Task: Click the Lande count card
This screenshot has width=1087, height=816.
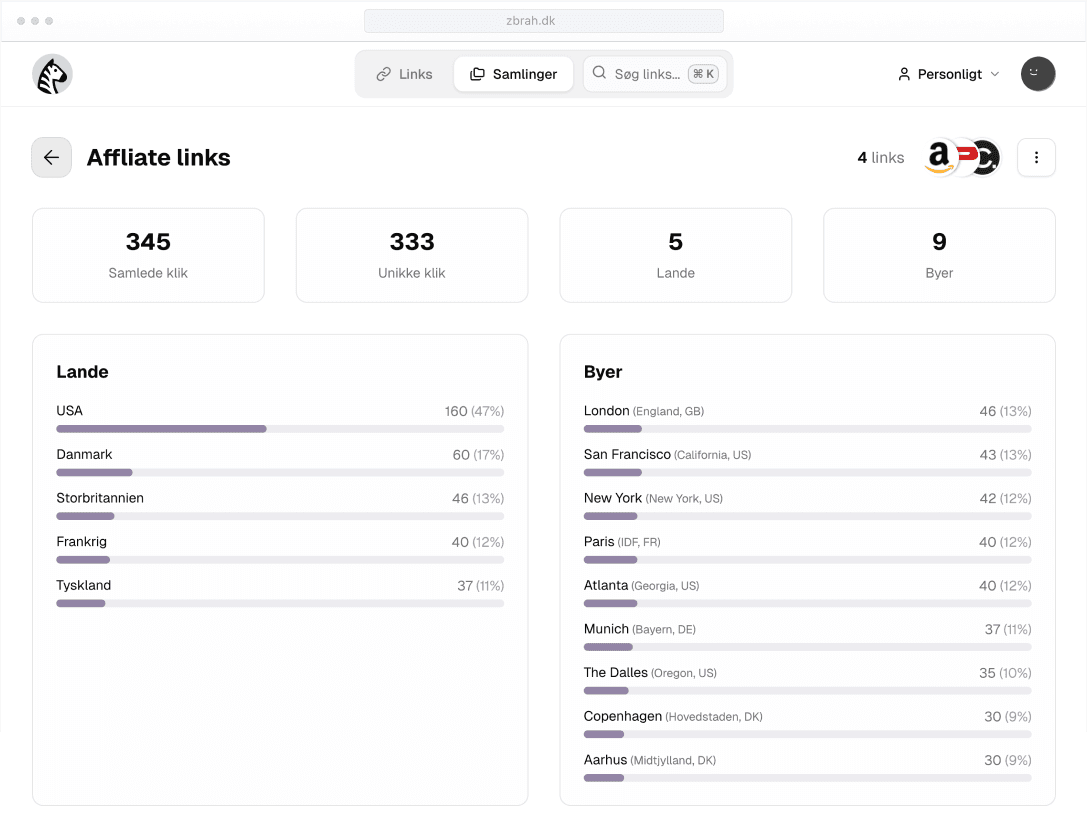Action: click(x=675, y=255)
